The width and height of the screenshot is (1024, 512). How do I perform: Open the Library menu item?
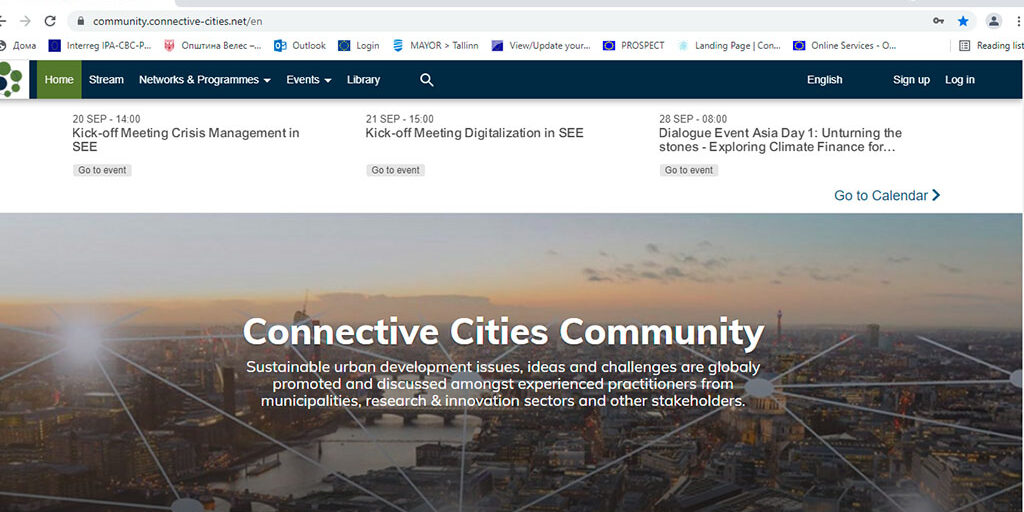(363, 80)
